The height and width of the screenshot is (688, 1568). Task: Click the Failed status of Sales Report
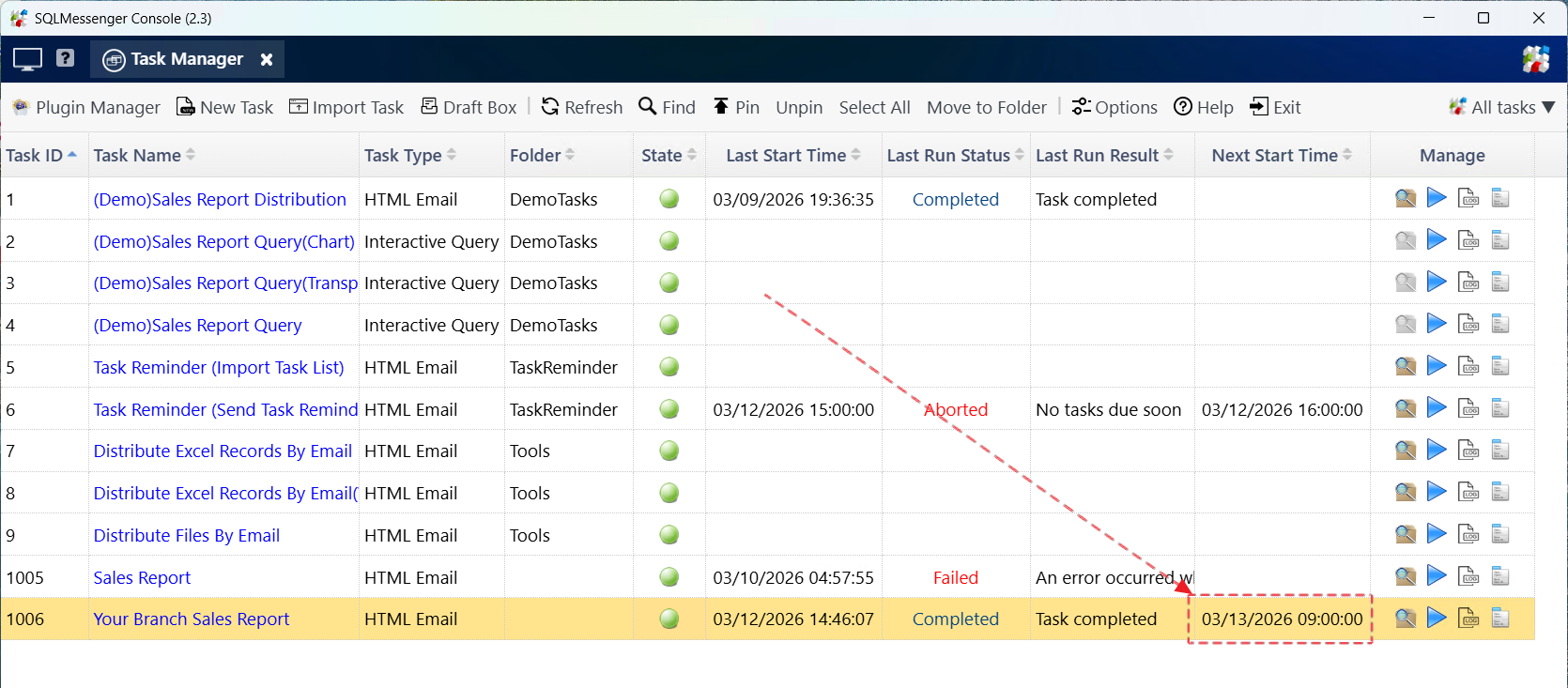point(956,577)
